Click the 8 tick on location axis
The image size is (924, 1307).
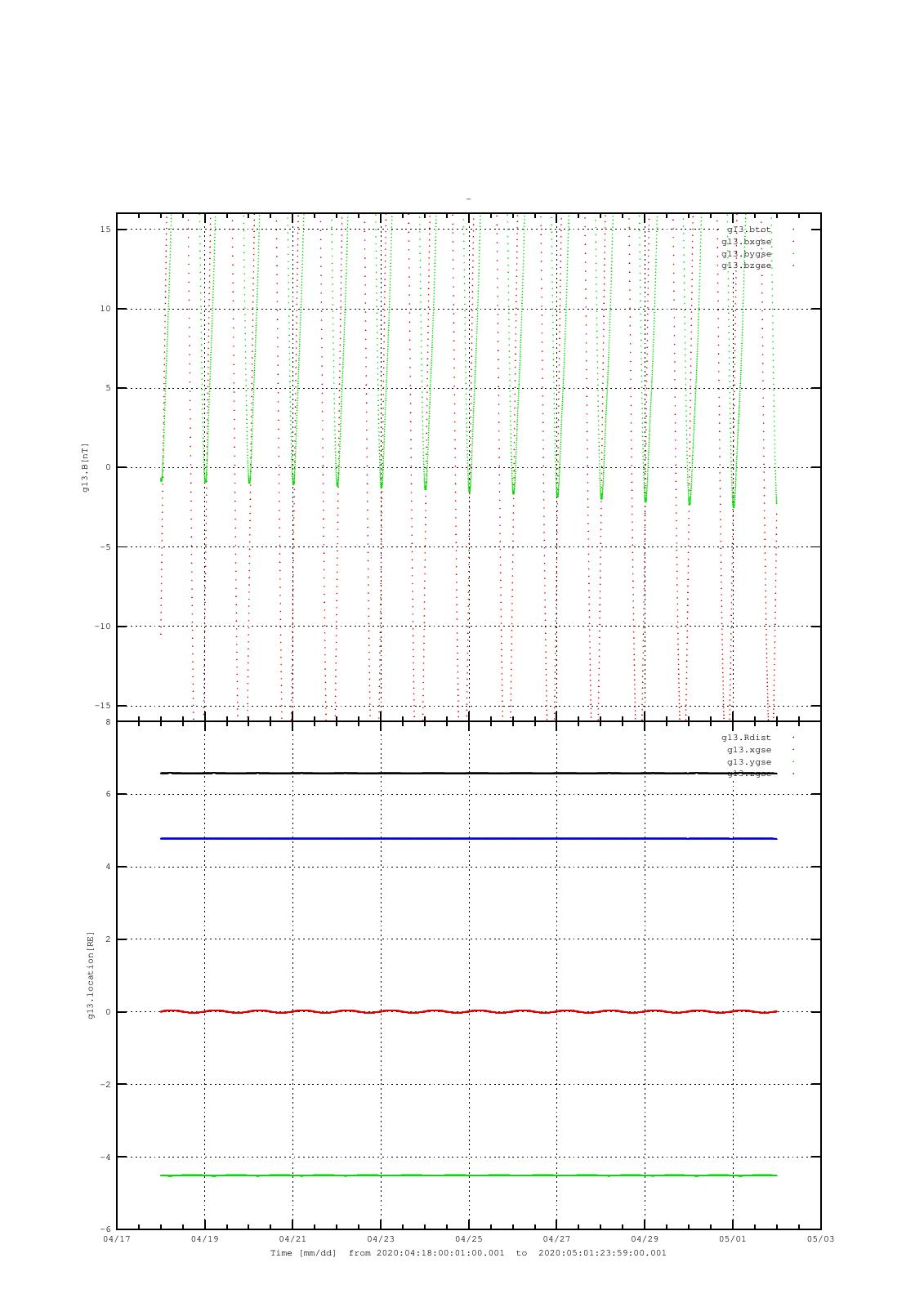[109, 722]
